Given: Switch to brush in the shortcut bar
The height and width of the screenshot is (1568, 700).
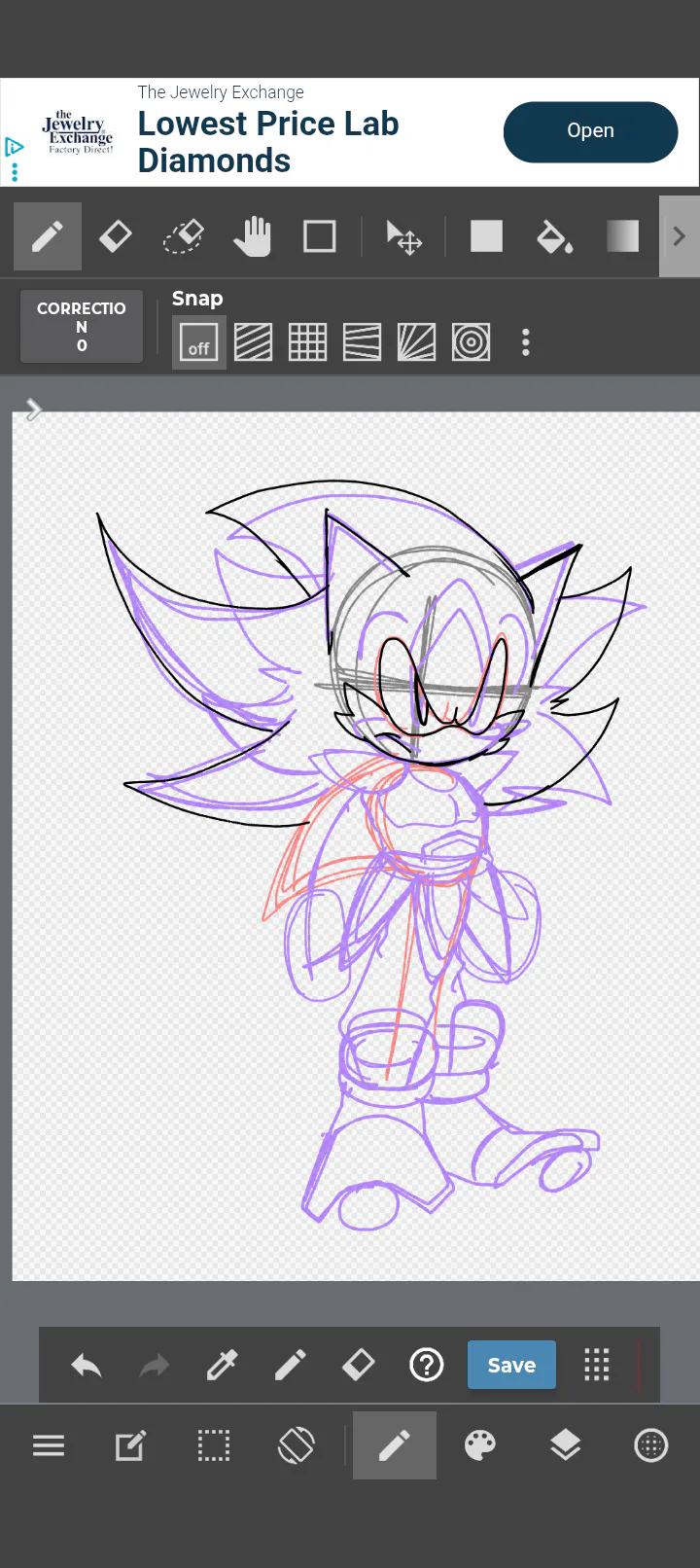Looking at the screenshot, I should coord(291,1366).
